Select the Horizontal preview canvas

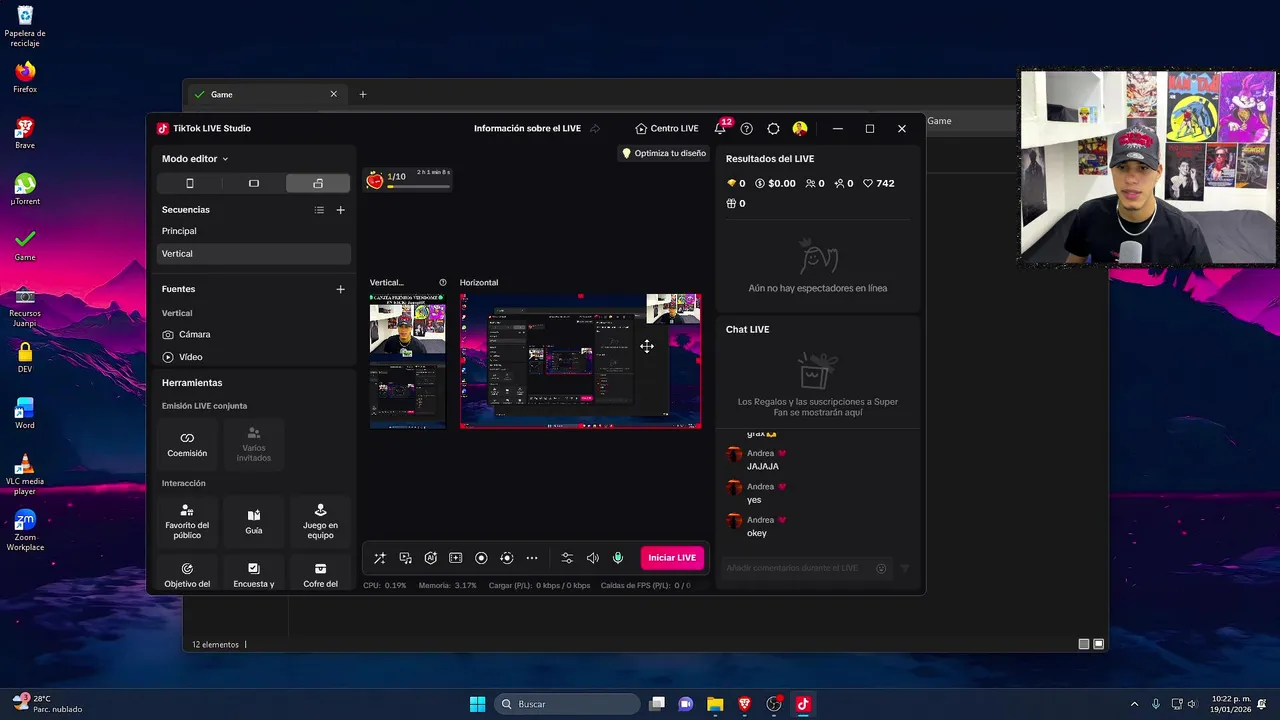point(580,361)
